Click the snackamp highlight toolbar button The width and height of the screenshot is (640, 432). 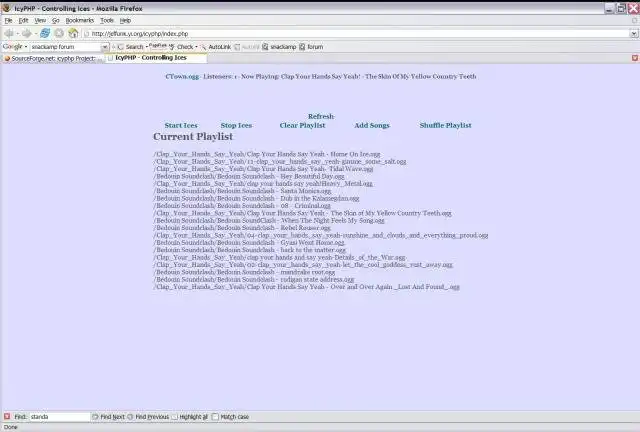279,47
